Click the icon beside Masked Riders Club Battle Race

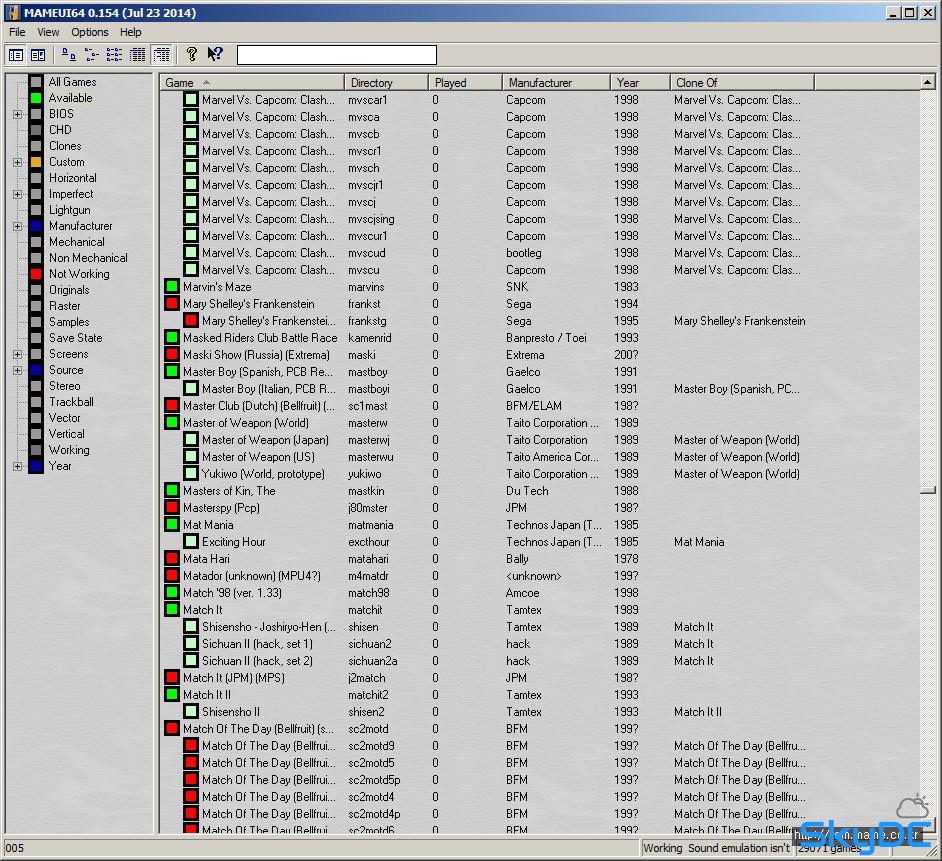click(x=172, y=338)
